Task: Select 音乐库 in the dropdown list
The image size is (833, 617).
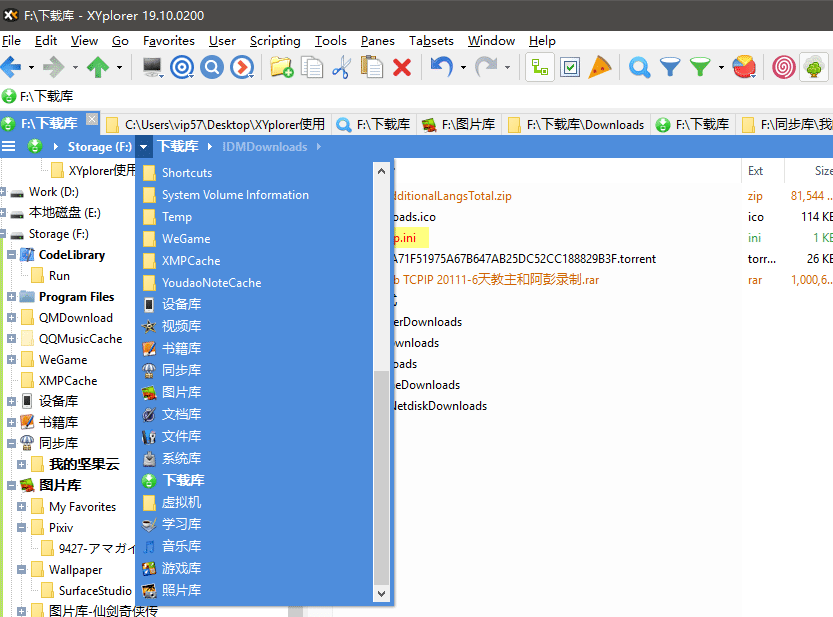Action: click(x=181, y=546)
